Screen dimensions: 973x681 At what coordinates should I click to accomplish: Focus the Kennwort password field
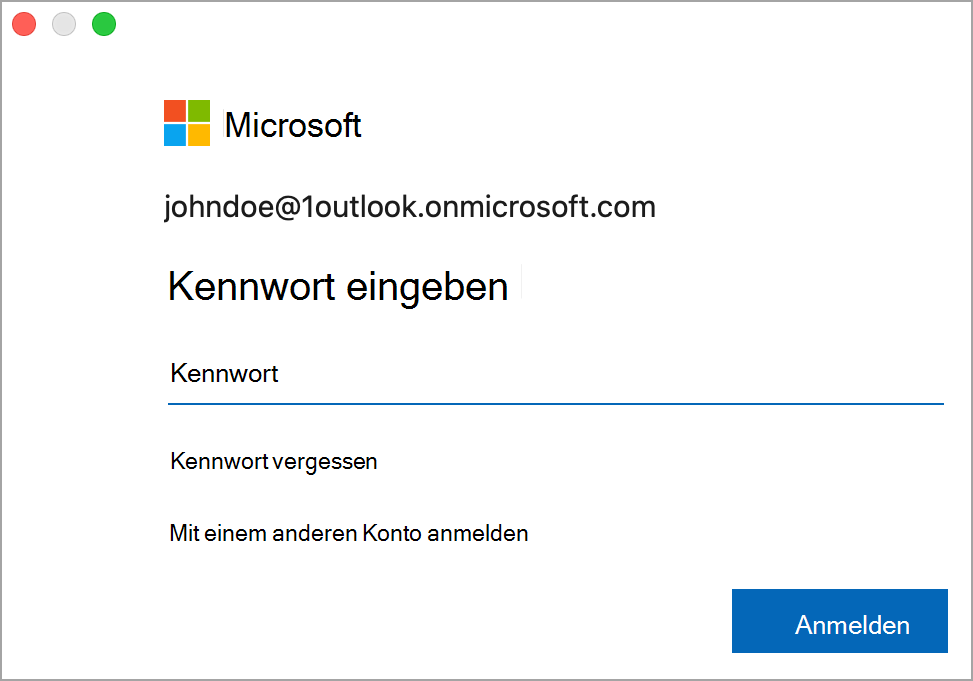coord(555,374)
